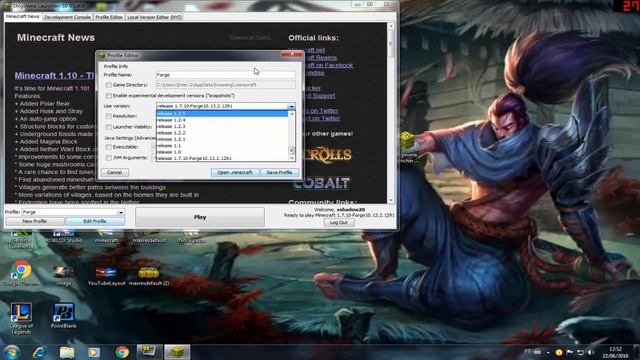The height and width of the screenshot is (360, 640).
Task: Switch to the Profile Editor tab
Action: coord(109,17)
